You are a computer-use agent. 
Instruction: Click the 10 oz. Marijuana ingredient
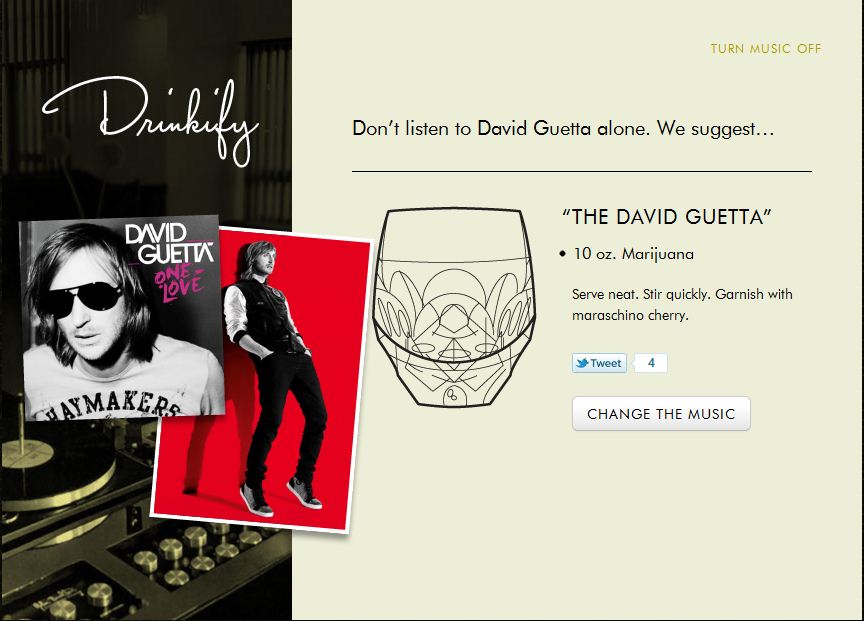point(633,254)
